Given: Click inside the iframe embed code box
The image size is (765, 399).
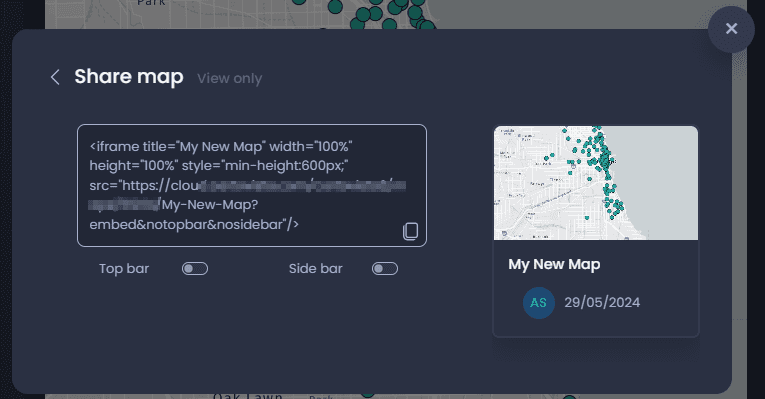Looking at the screenshot, I should pos(252,185).
